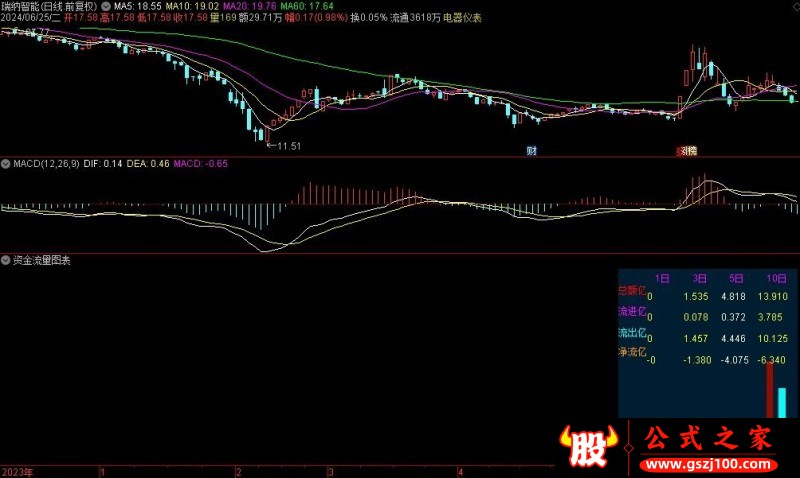Click the low price 低17.58

(x=154, y=18)
